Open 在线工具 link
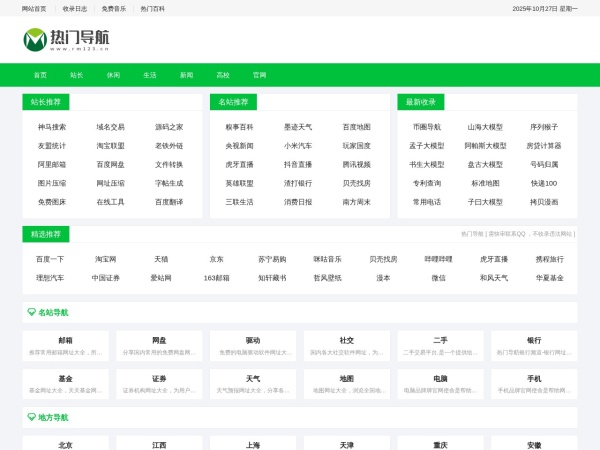Image resolution: width=600 pixels, height=450 pixels. [x=111, y=202]
